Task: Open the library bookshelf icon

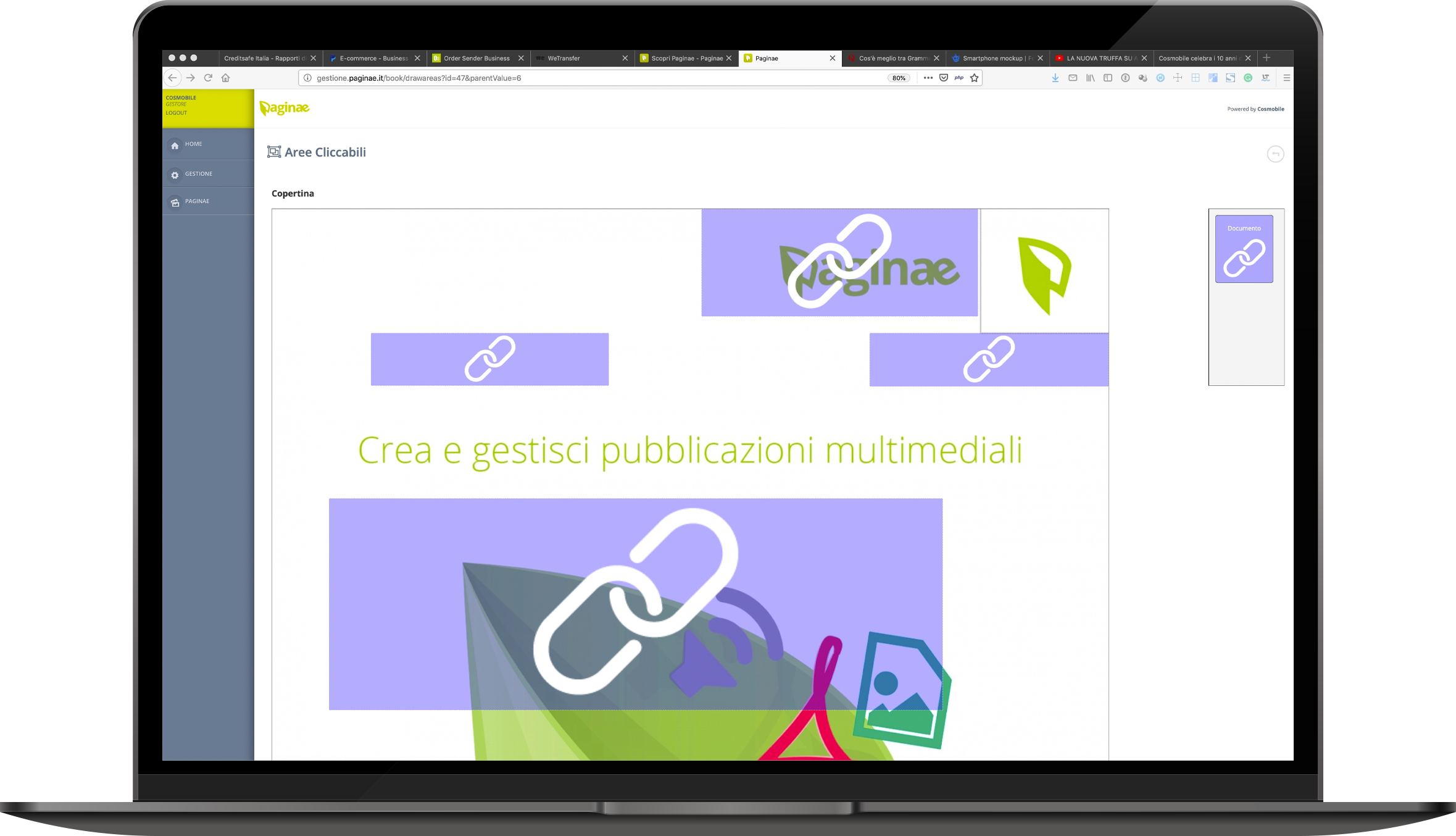Action: click(x=1091, y=78)
